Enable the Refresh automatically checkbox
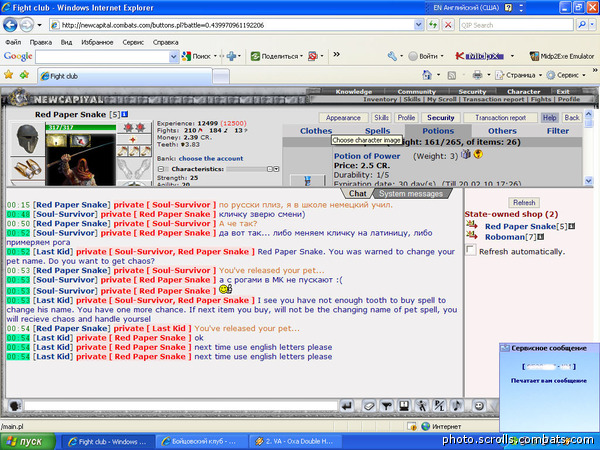600x450 pixels. 470,250
